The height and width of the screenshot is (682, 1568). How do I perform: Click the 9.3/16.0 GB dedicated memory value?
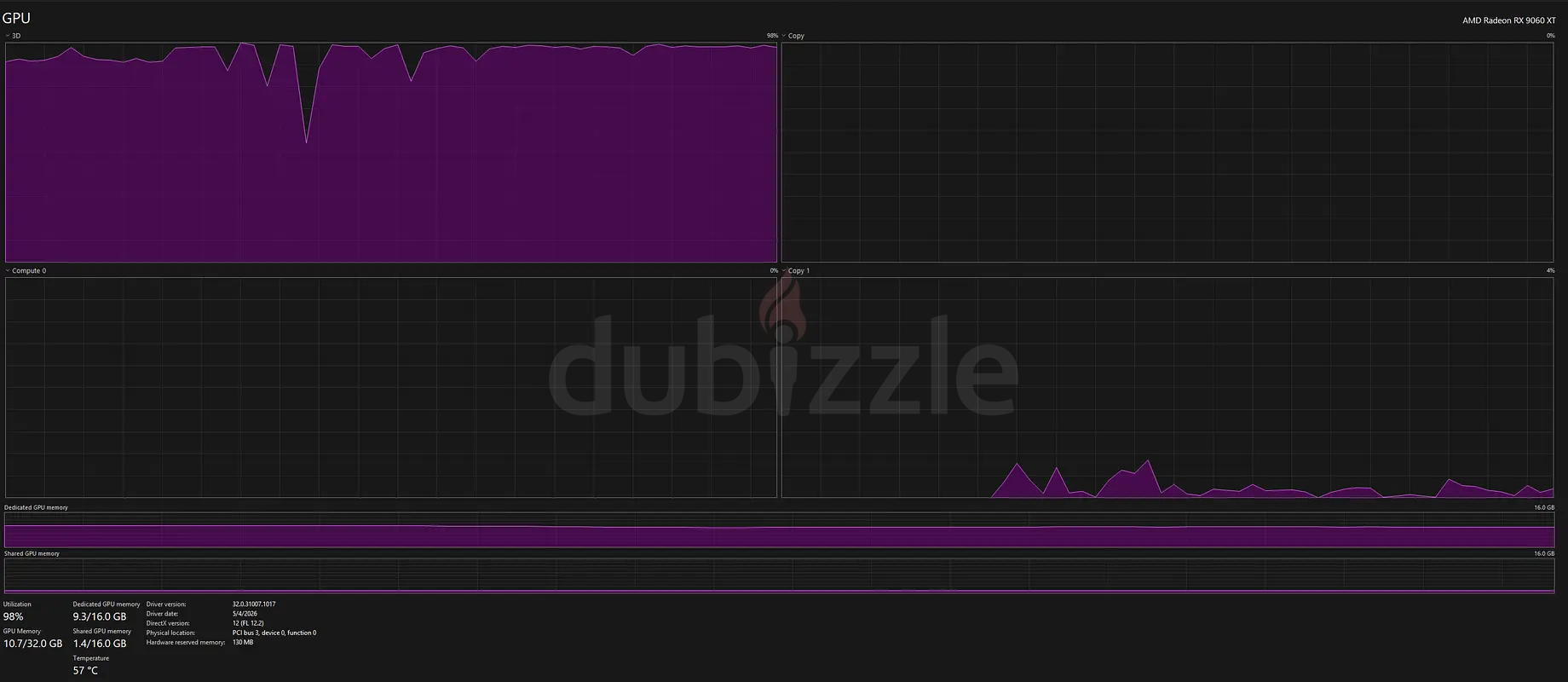tap(100, 616)
